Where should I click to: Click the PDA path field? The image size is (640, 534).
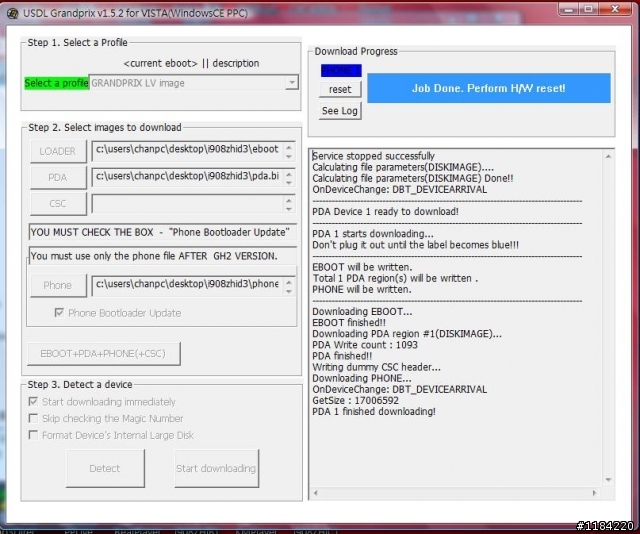click(x=188, y=177)
